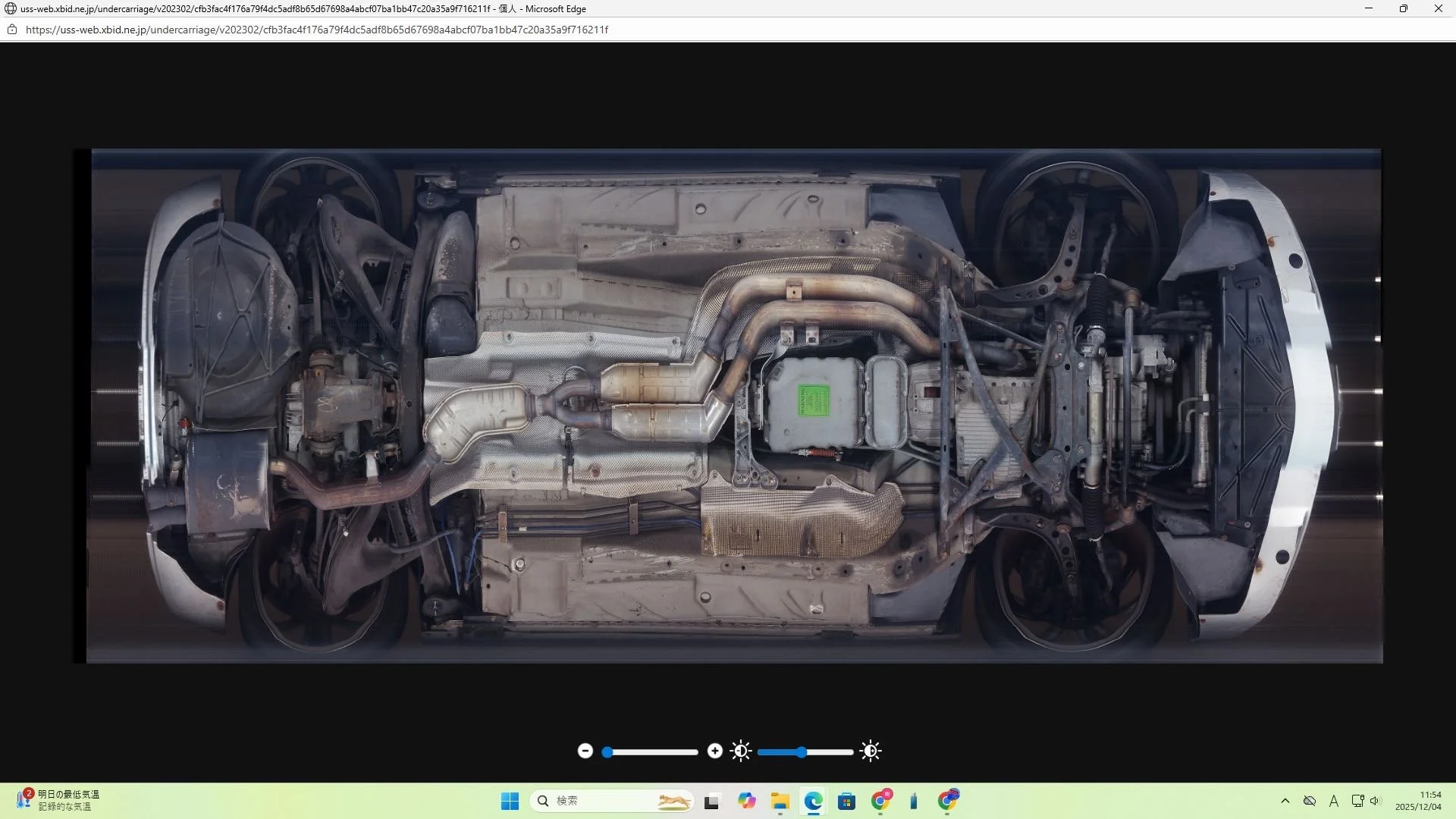
Task: Click the zoom out minus icon
Action: click(585, 751)
